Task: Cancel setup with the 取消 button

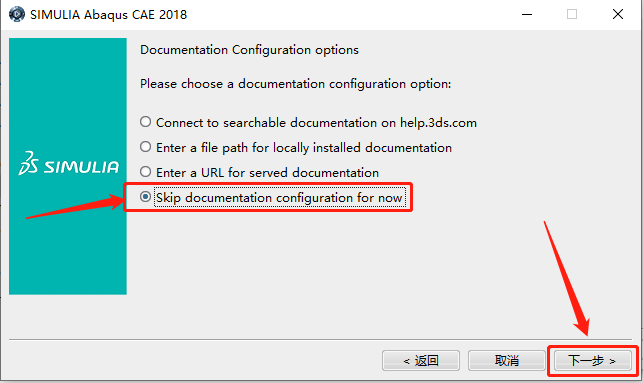Action: [507, 361]
